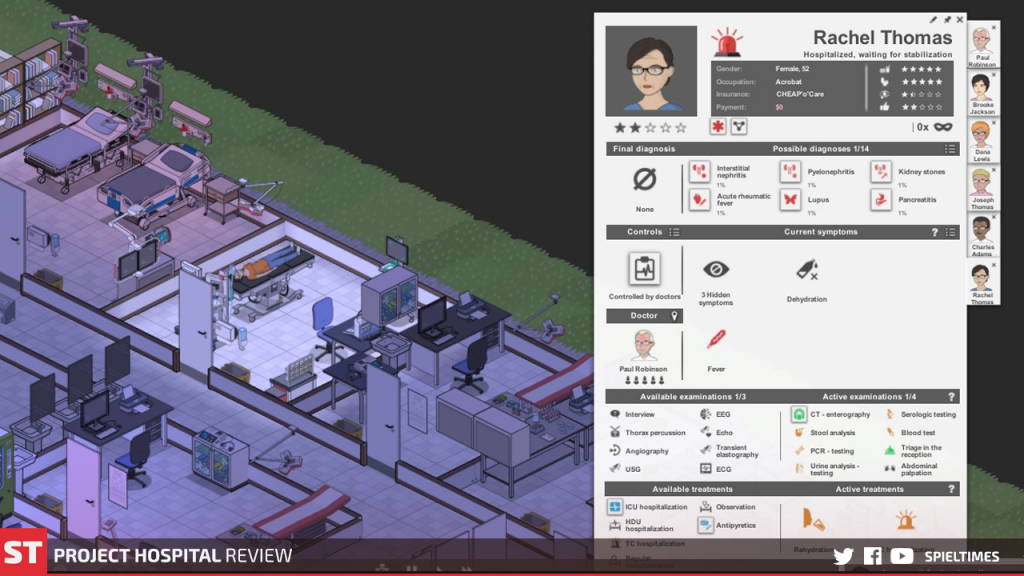The height and width of the screenshot is (576, 1024).
Task: Click the active CT - enterography icon
Action: click(799, 414)
